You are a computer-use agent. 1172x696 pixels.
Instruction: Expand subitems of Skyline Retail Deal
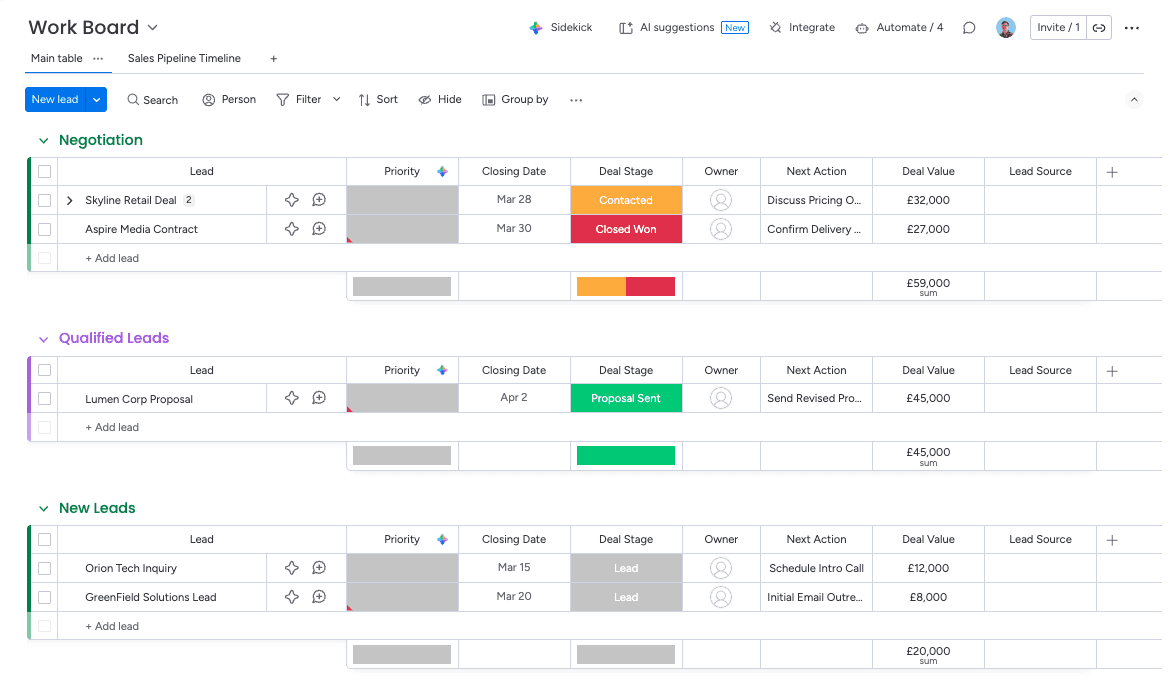(70, 200)
